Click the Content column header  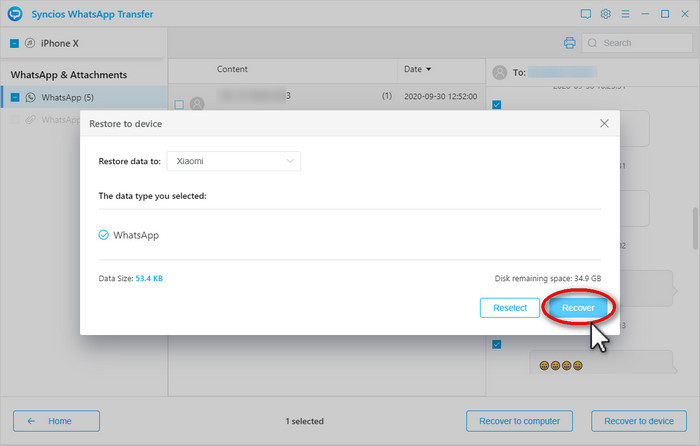point(232,69)
